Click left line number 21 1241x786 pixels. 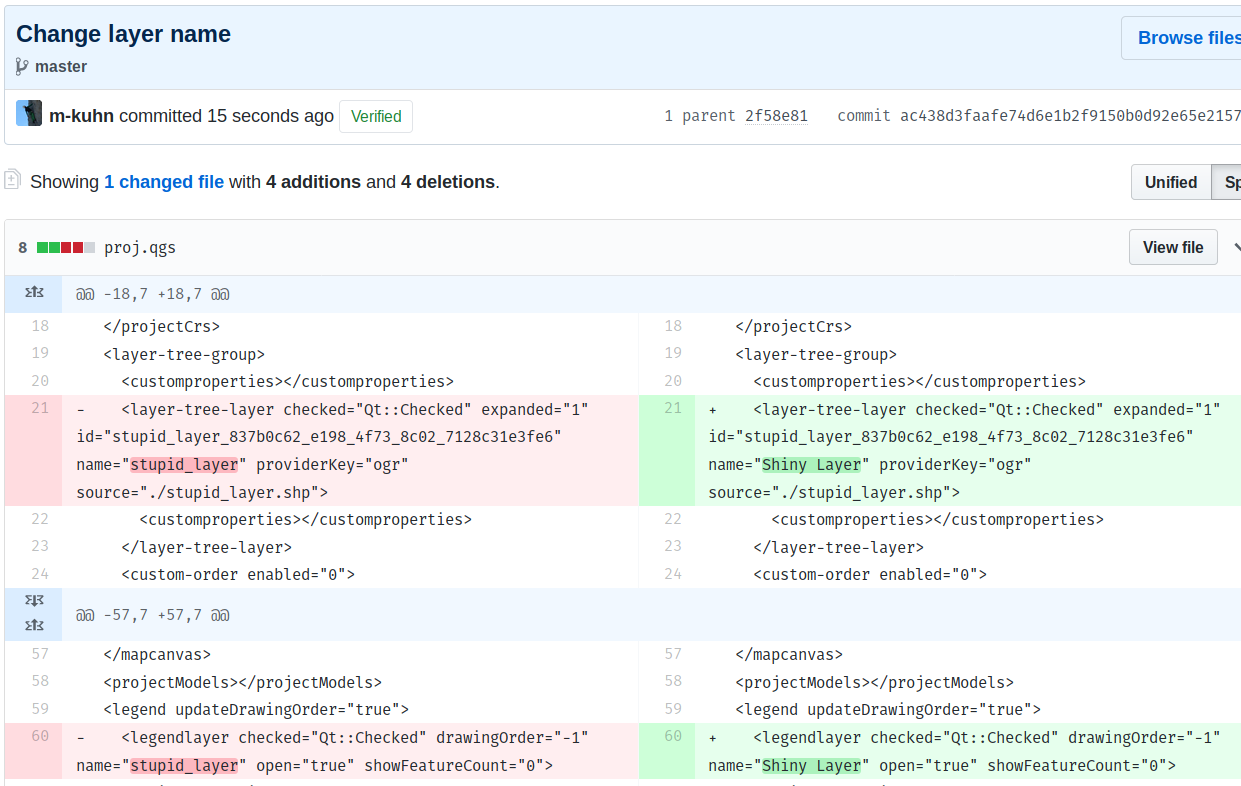[x=39, y=408]
